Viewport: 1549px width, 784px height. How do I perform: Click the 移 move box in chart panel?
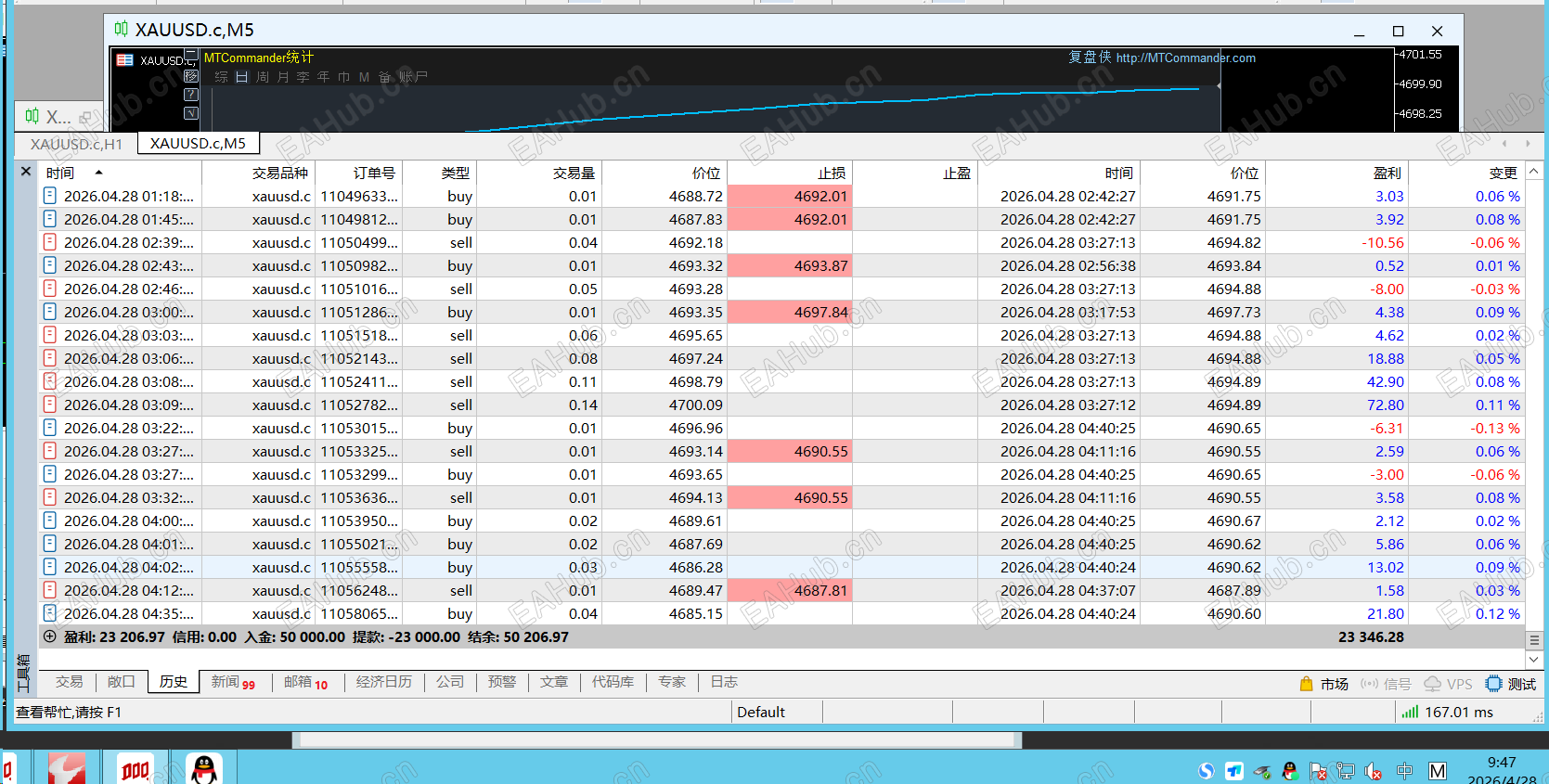coord(191,76)
